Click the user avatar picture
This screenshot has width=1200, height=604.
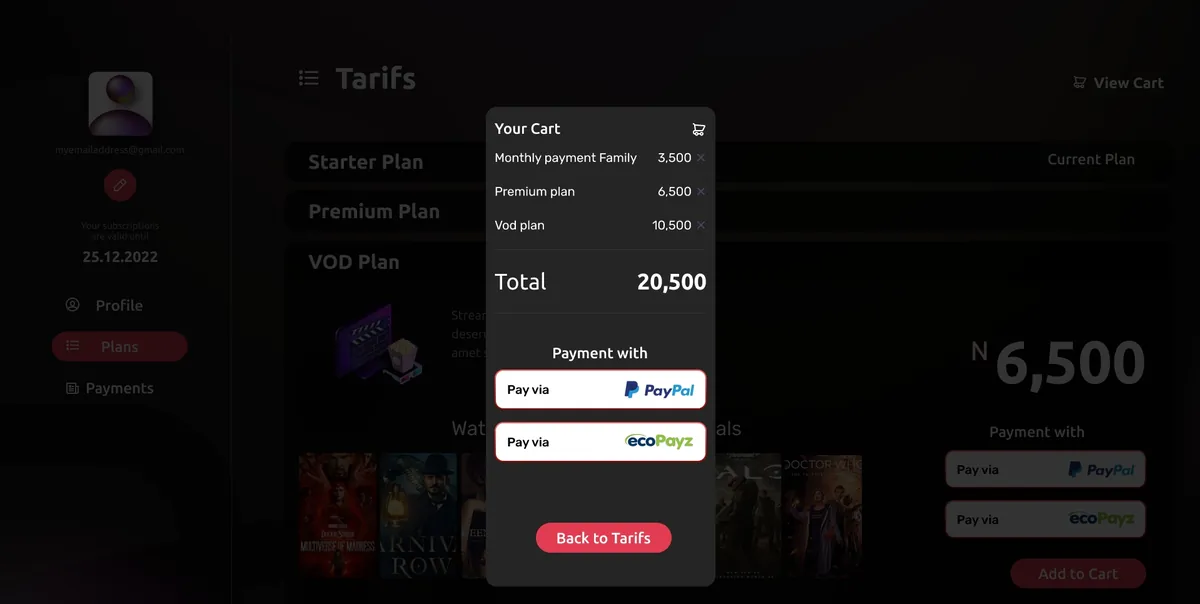[x=120, y=104]
